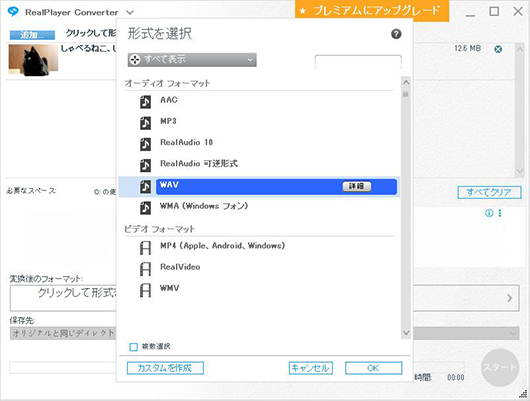Click the 詳細 details button on WAV

point(357,186)
